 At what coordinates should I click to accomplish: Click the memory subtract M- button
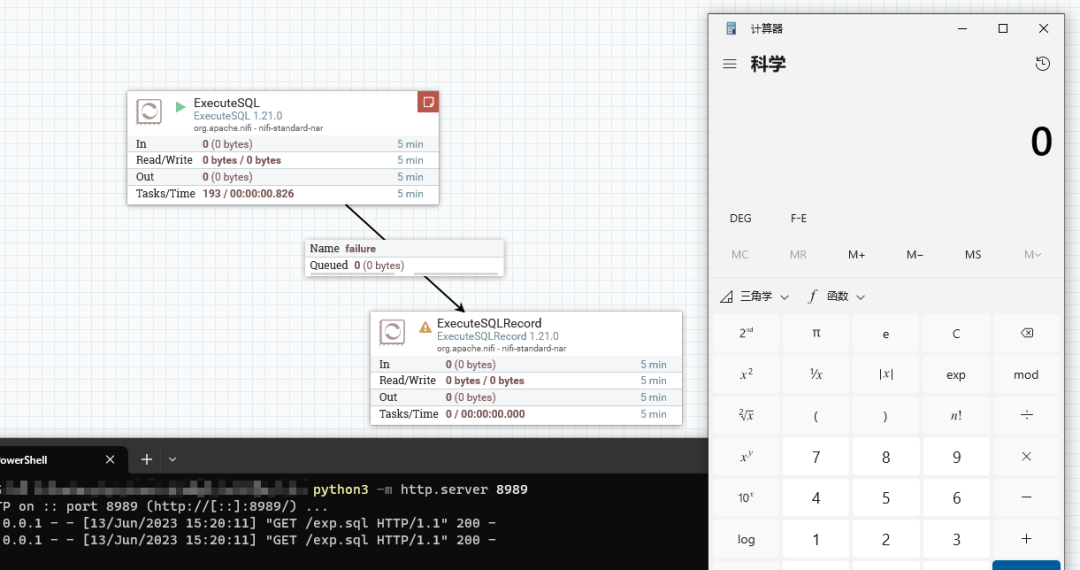tap(915, 255)
